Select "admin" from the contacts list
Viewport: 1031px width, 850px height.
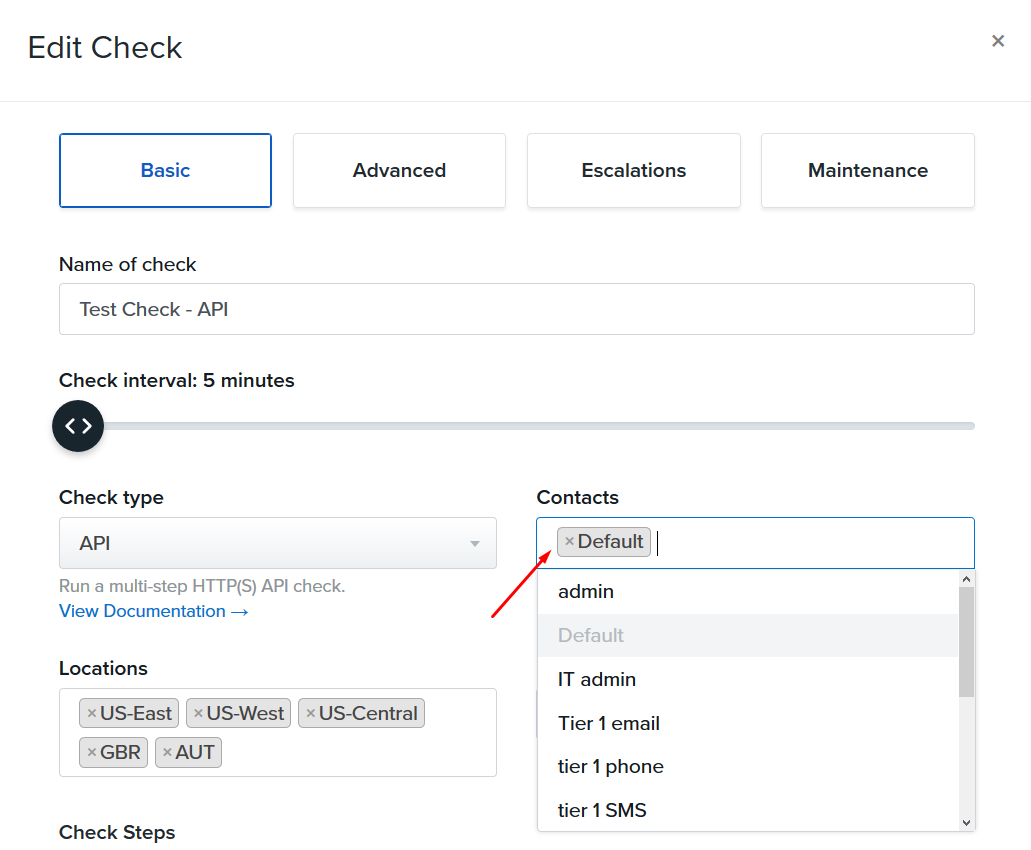coord(586,591)
